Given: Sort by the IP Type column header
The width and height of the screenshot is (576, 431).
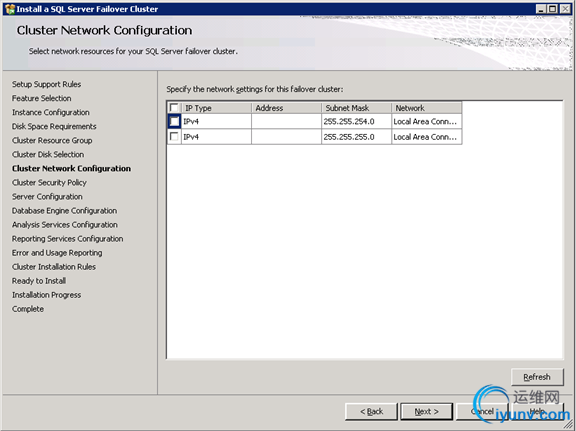Looking at the screenshot, I should click(x=216, y=108).
